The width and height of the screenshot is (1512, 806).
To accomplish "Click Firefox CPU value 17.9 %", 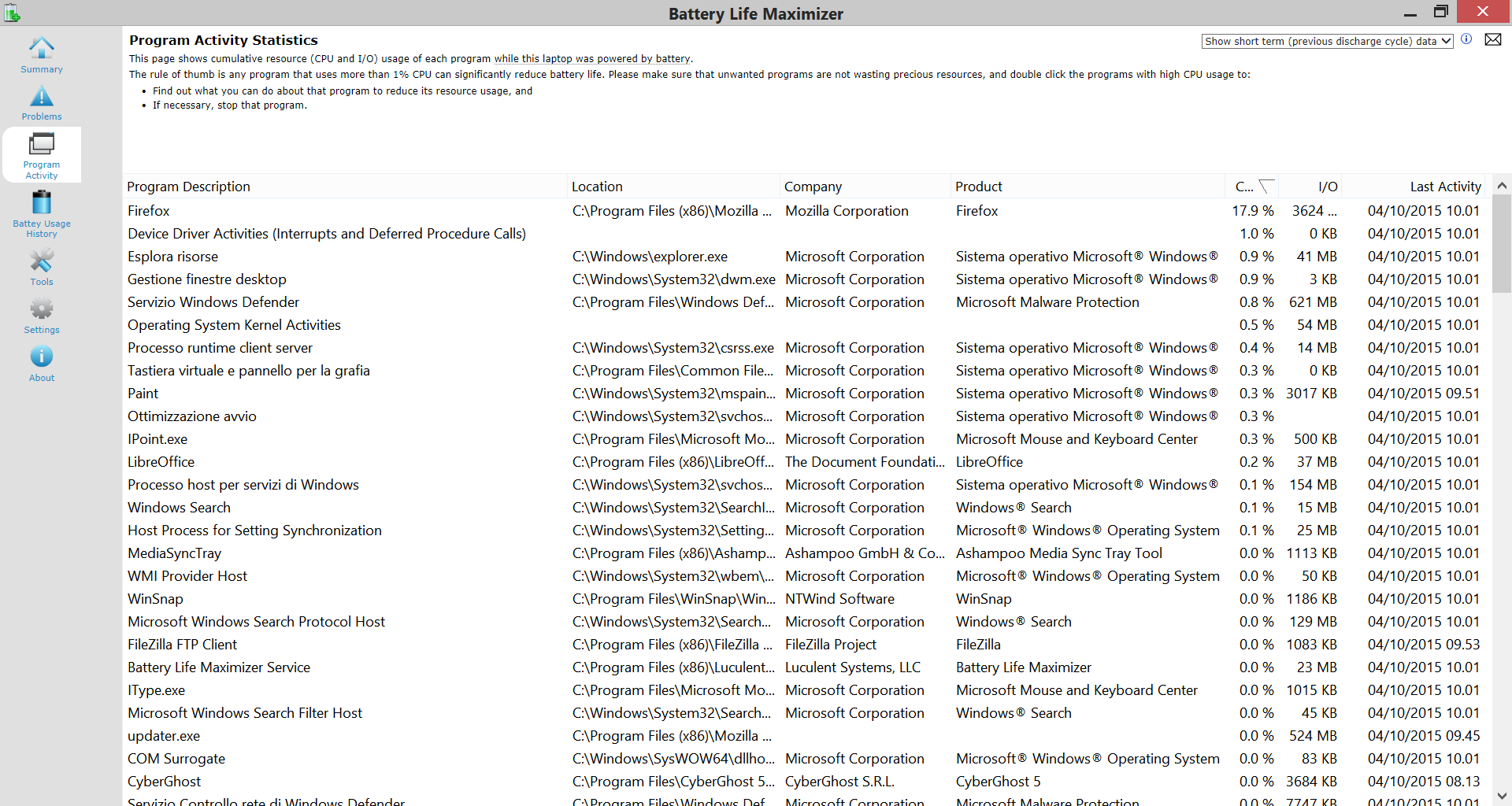I will pos(1253,211).
